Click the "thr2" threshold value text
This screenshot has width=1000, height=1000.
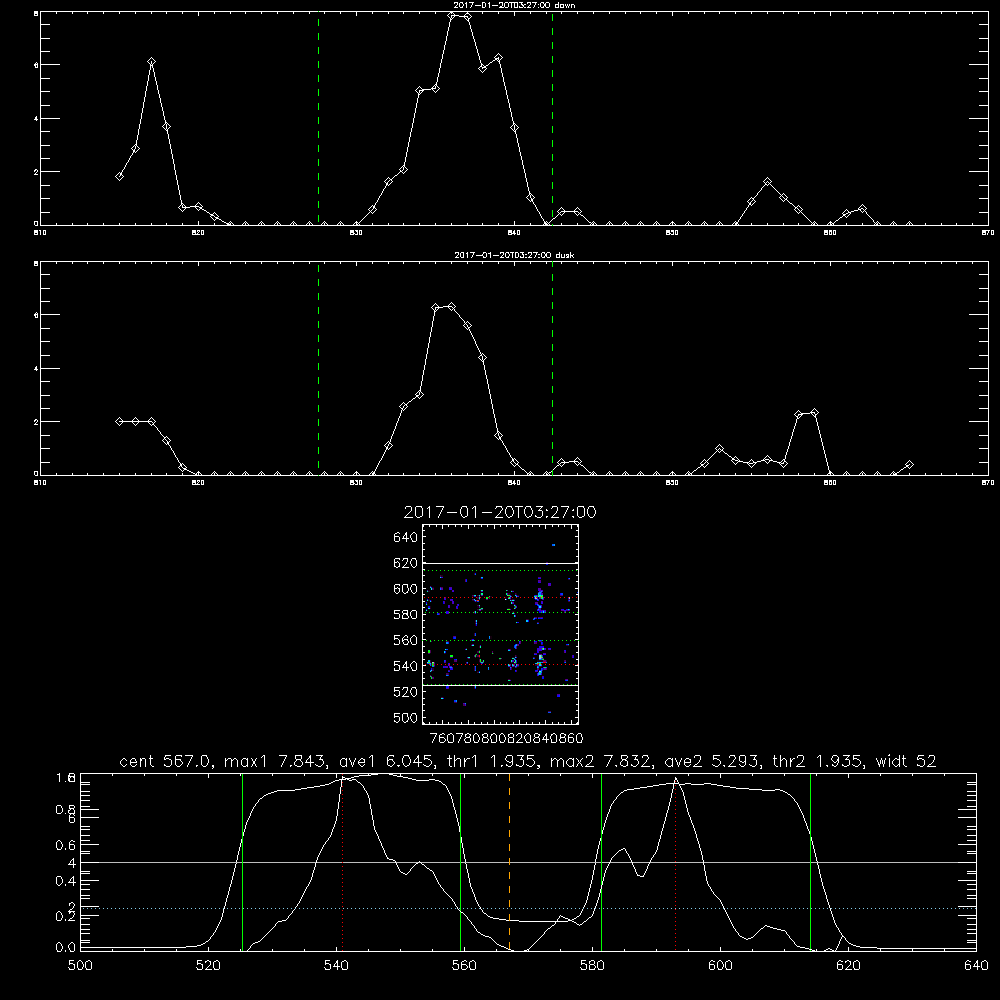click(x=819, y=761)
